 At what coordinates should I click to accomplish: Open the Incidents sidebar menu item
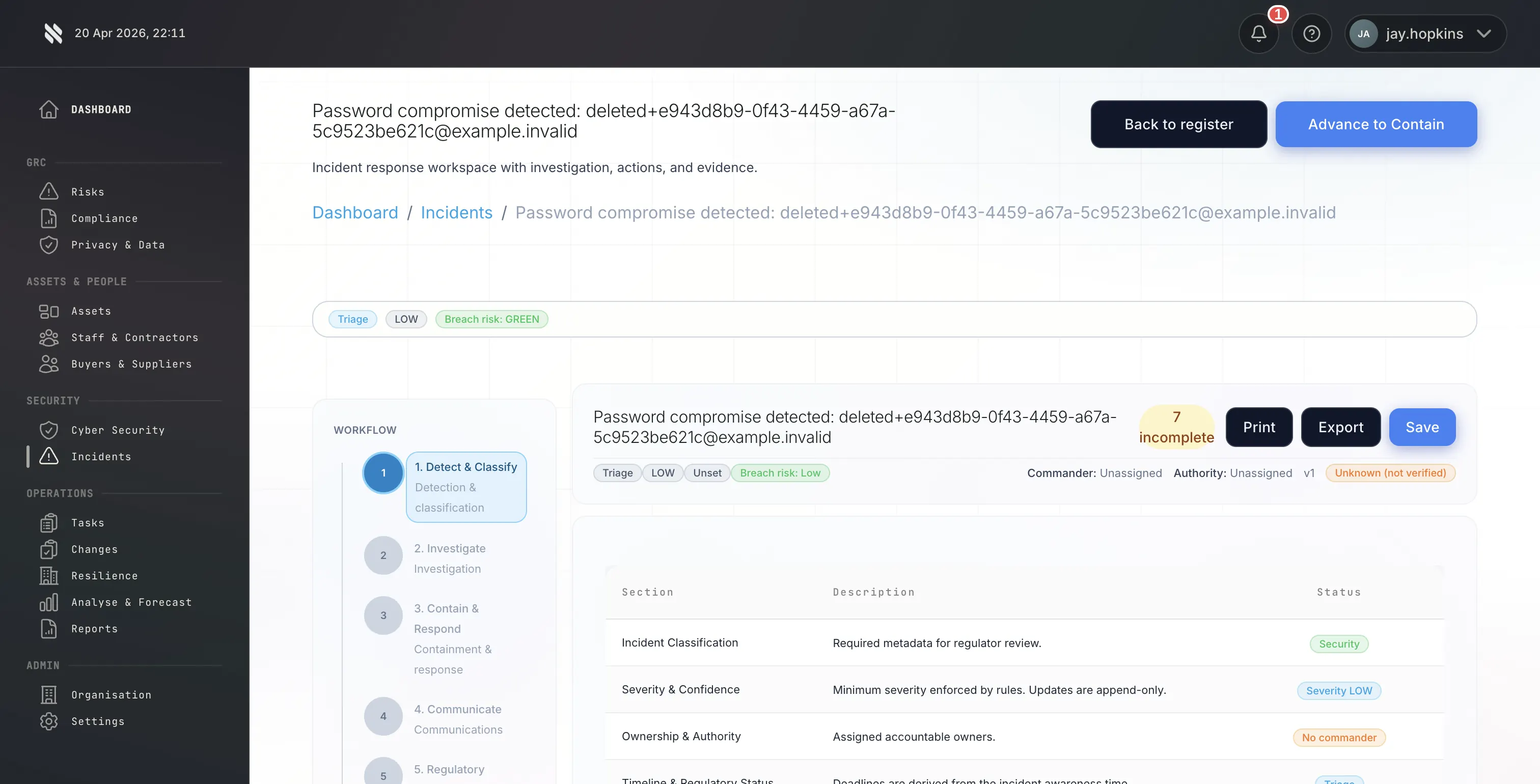(x=101, y=457)
